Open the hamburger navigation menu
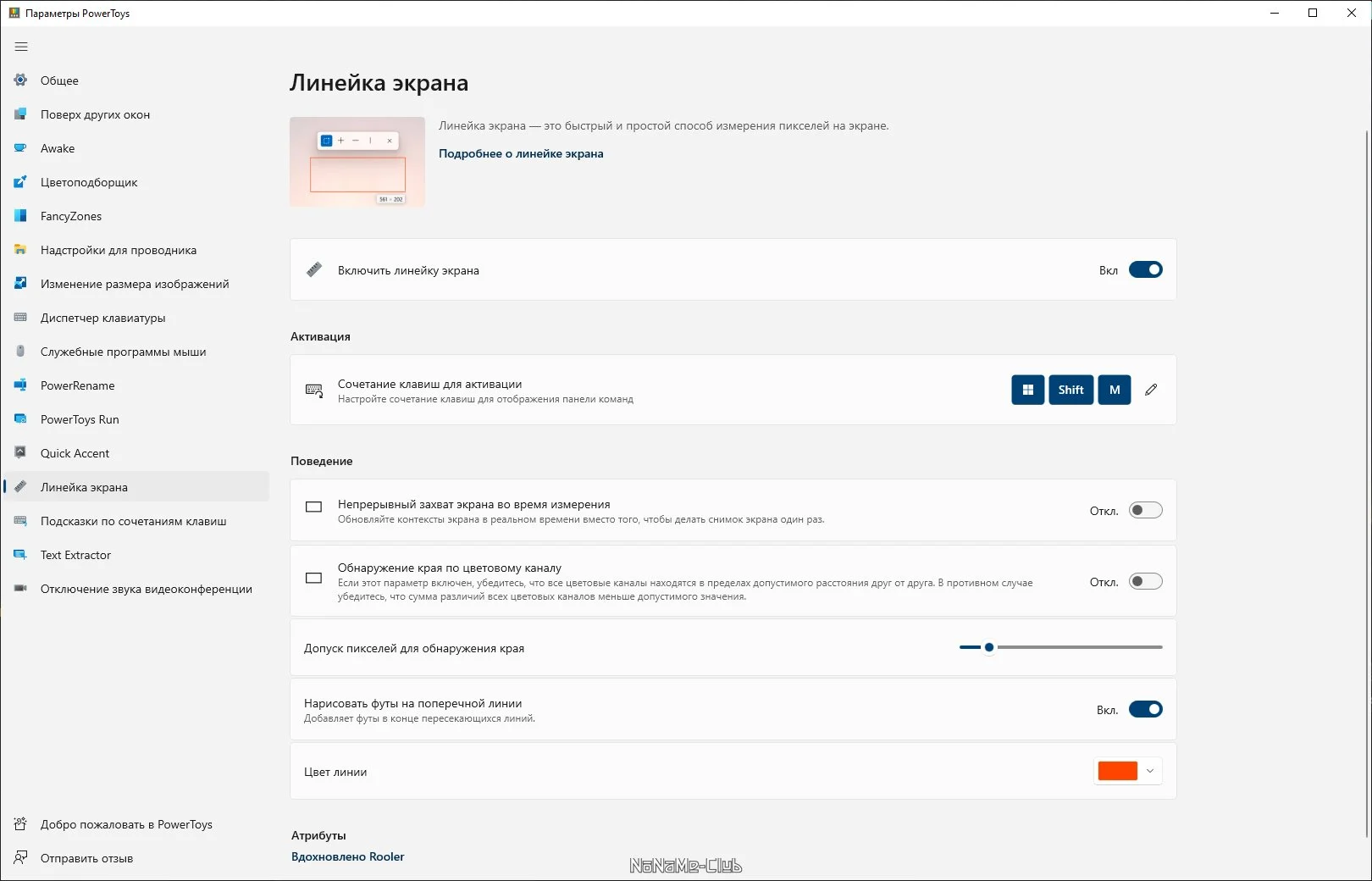 tap(21, 47)
